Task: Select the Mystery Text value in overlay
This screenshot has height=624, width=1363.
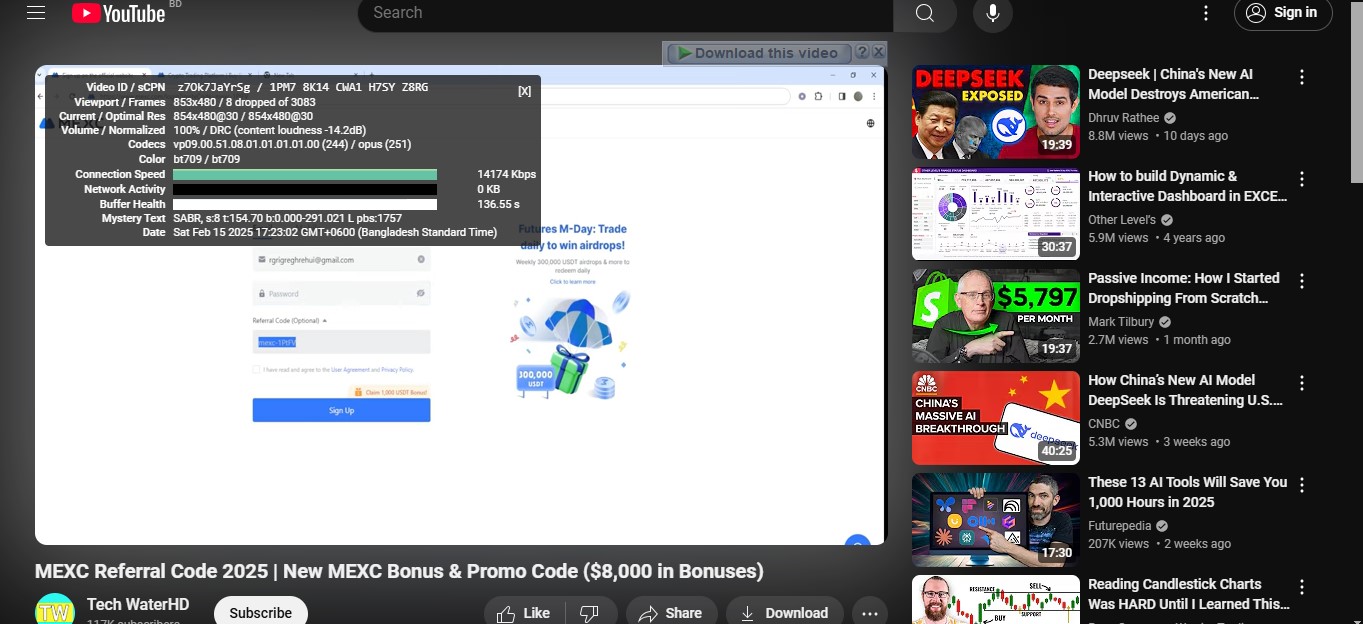Action: 287,218
